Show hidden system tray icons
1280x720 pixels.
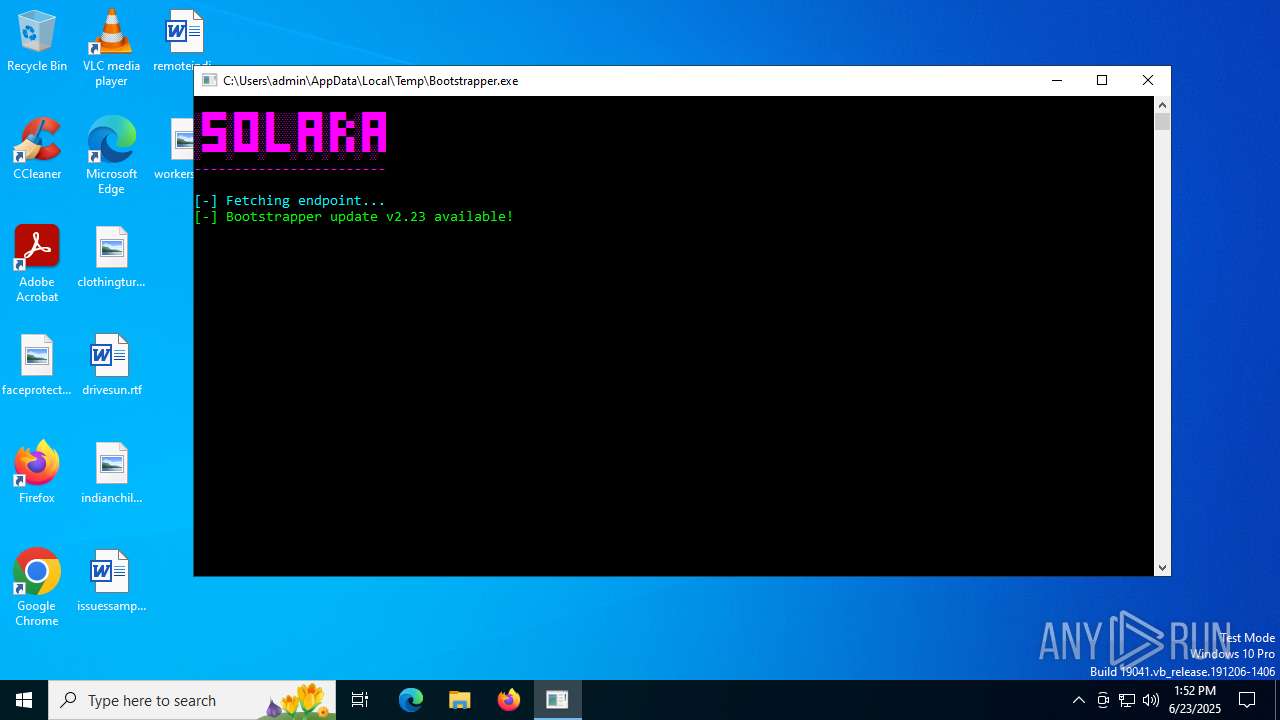tap(1078, 700)
